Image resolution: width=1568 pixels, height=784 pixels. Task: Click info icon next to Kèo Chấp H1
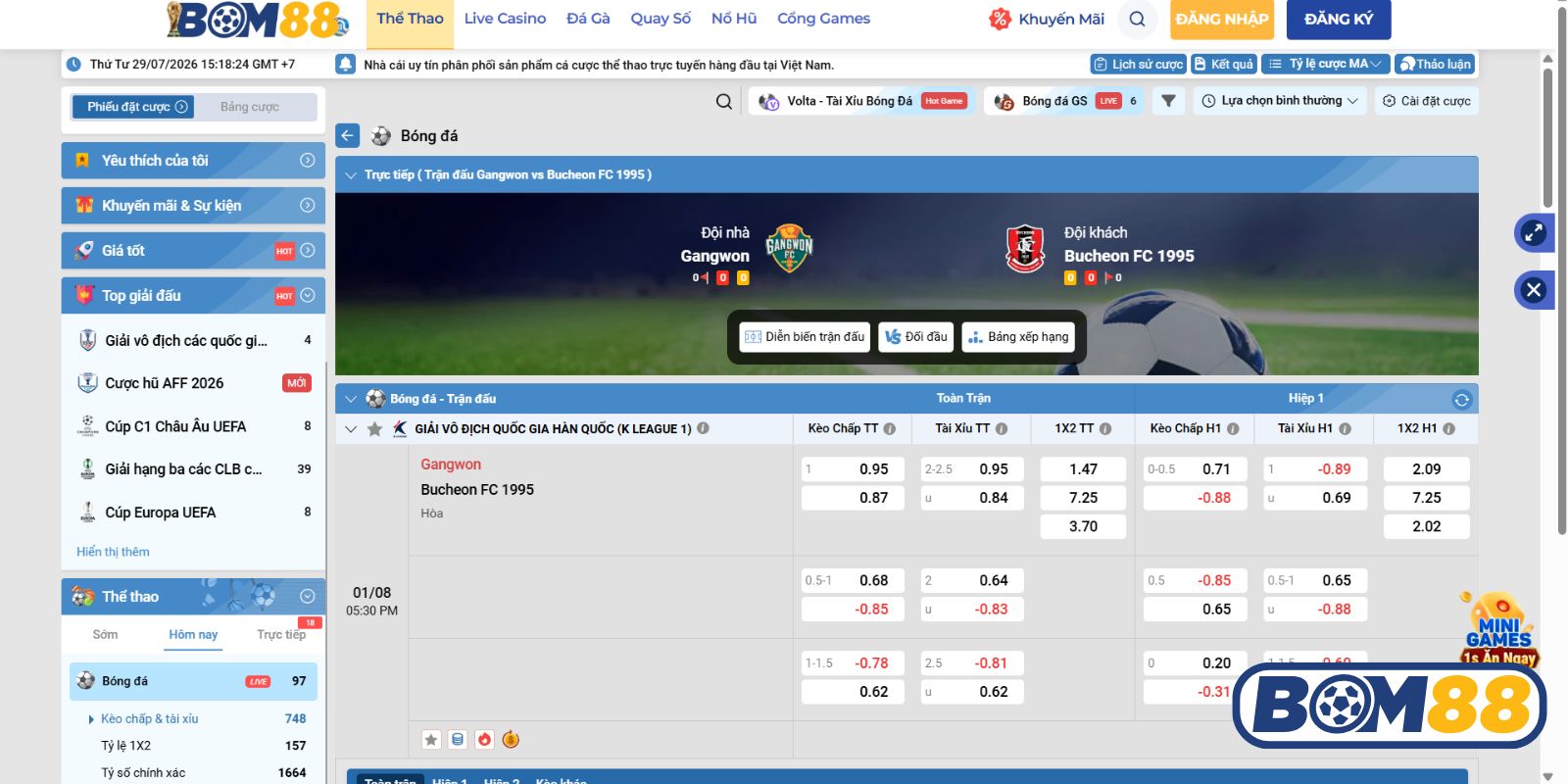tap(1233, 428)
